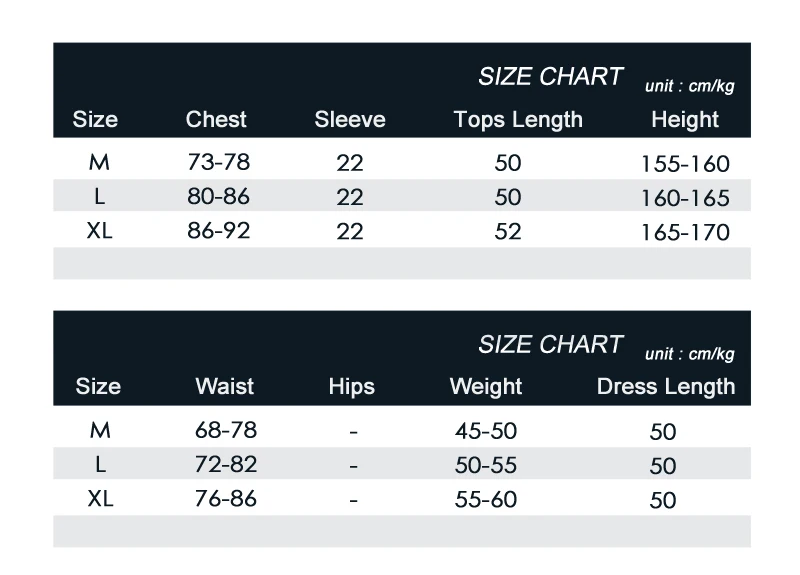Click chest measurement 80-86
This screenshot has width=800, height=575.
coord(218,196)
